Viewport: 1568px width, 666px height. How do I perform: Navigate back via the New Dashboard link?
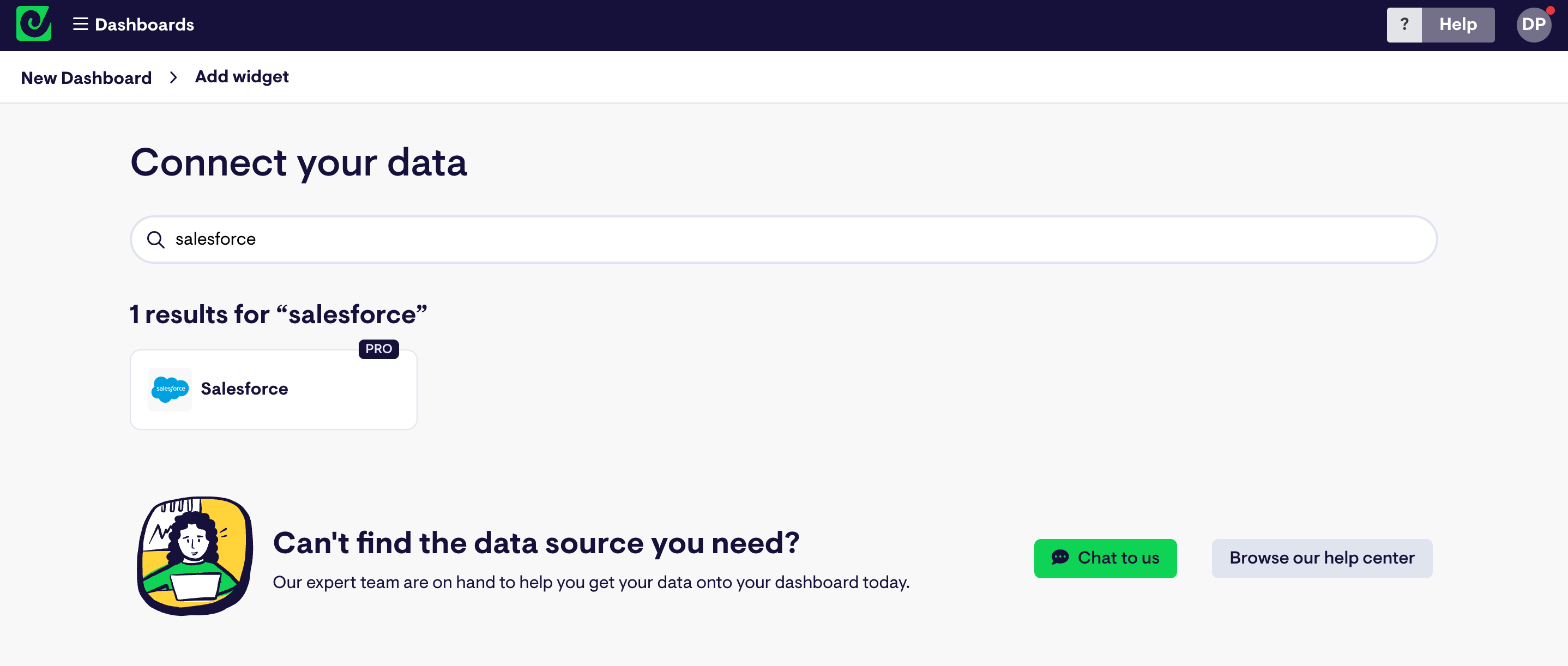pos(86,77)
